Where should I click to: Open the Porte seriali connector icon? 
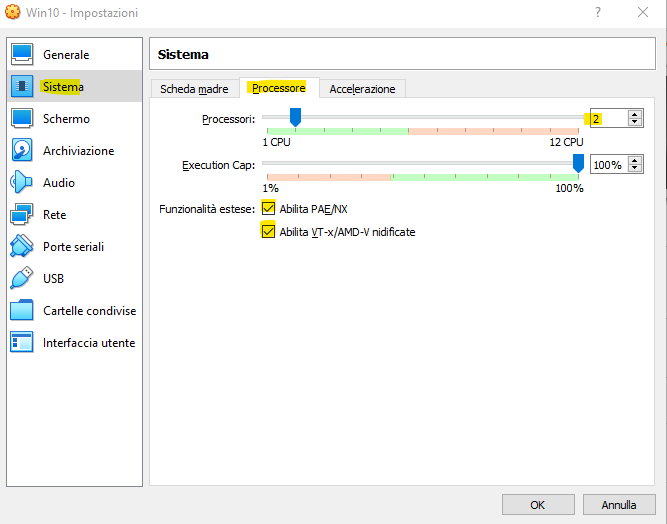(x=22, y=246)
